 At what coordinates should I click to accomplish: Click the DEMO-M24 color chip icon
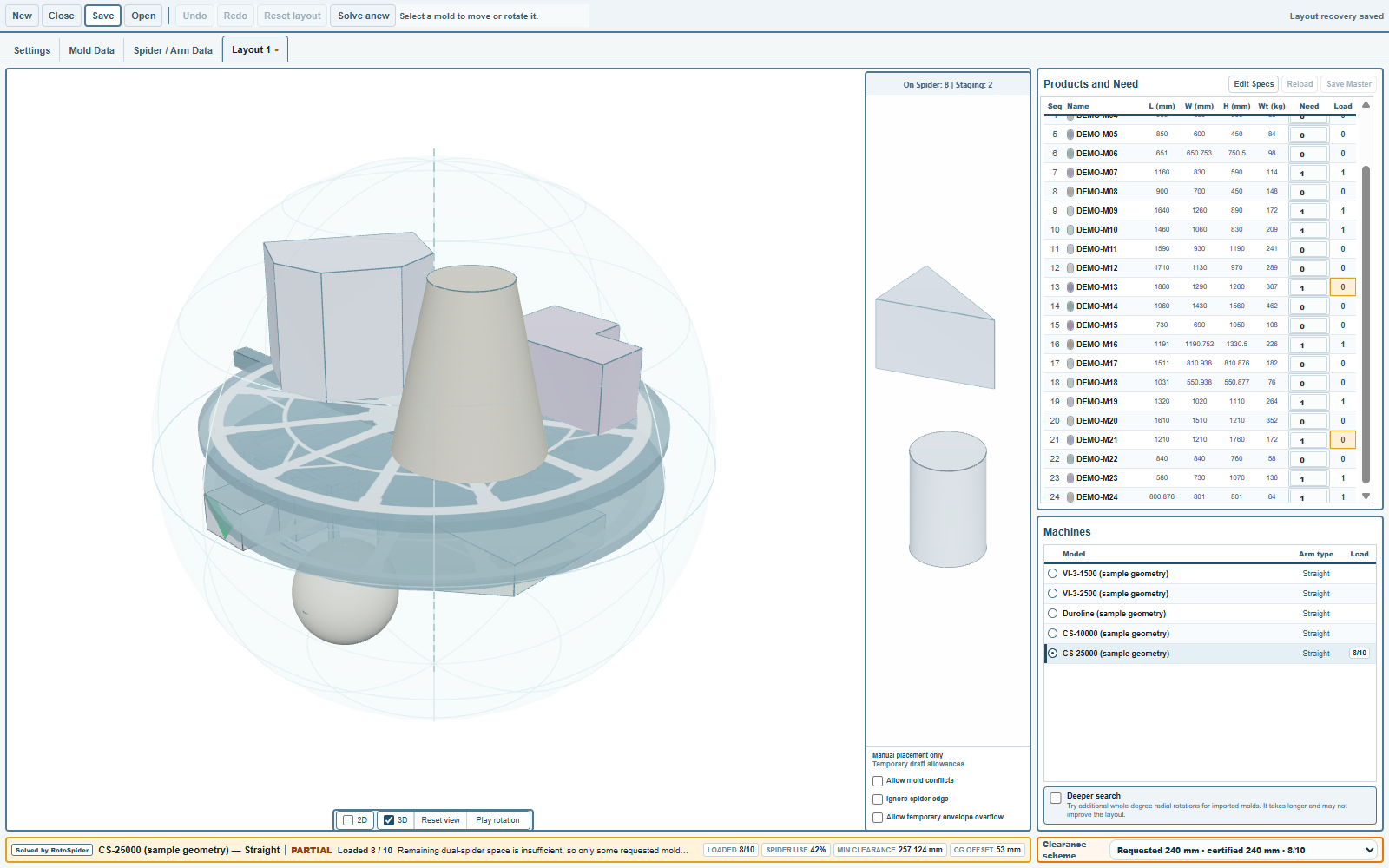1070,497
